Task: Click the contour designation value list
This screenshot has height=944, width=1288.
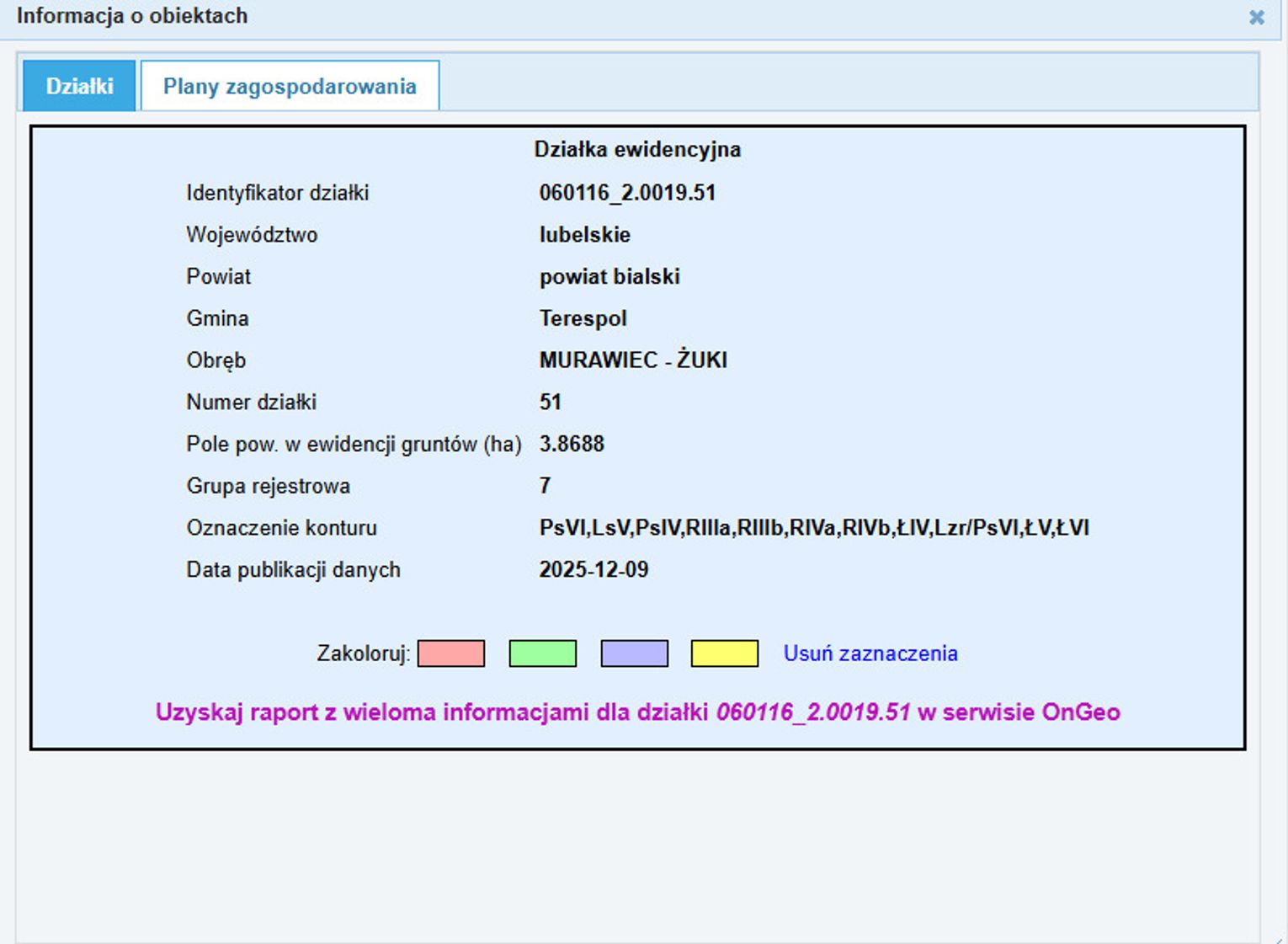Action: [813, 528]
